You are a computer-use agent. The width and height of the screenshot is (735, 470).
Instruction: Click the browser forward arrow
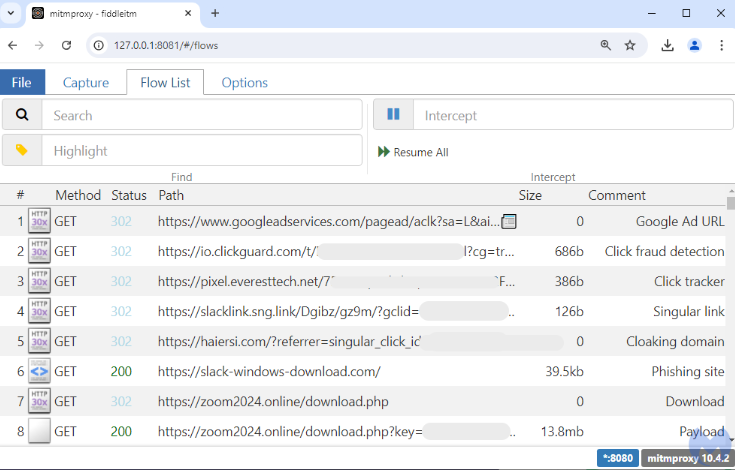pos(39,45)
